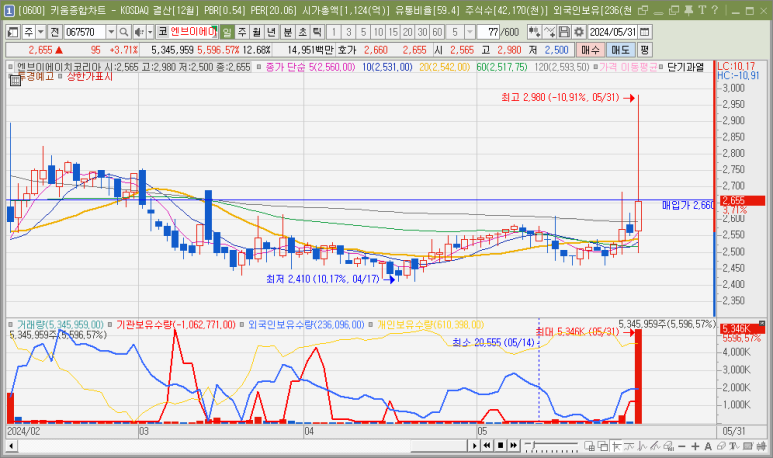The height and width of the screenshot is (458, 773).
Task: Click the fast forward playback button
Action: [x=514, y=446]
